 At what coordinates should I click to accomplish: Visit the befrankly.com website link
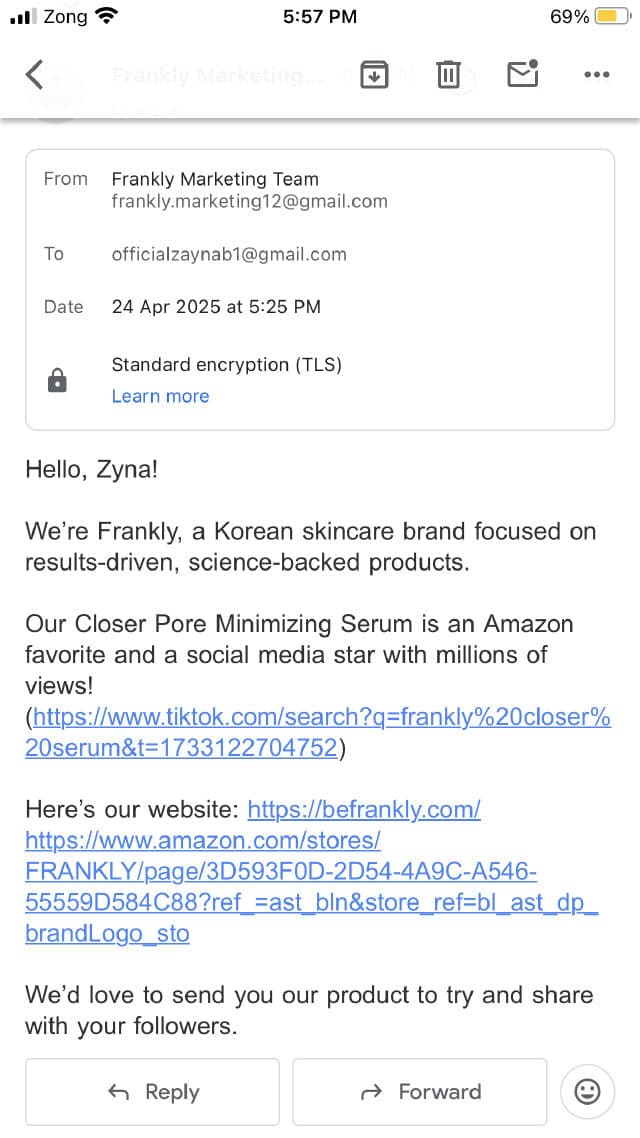(364, 809)
